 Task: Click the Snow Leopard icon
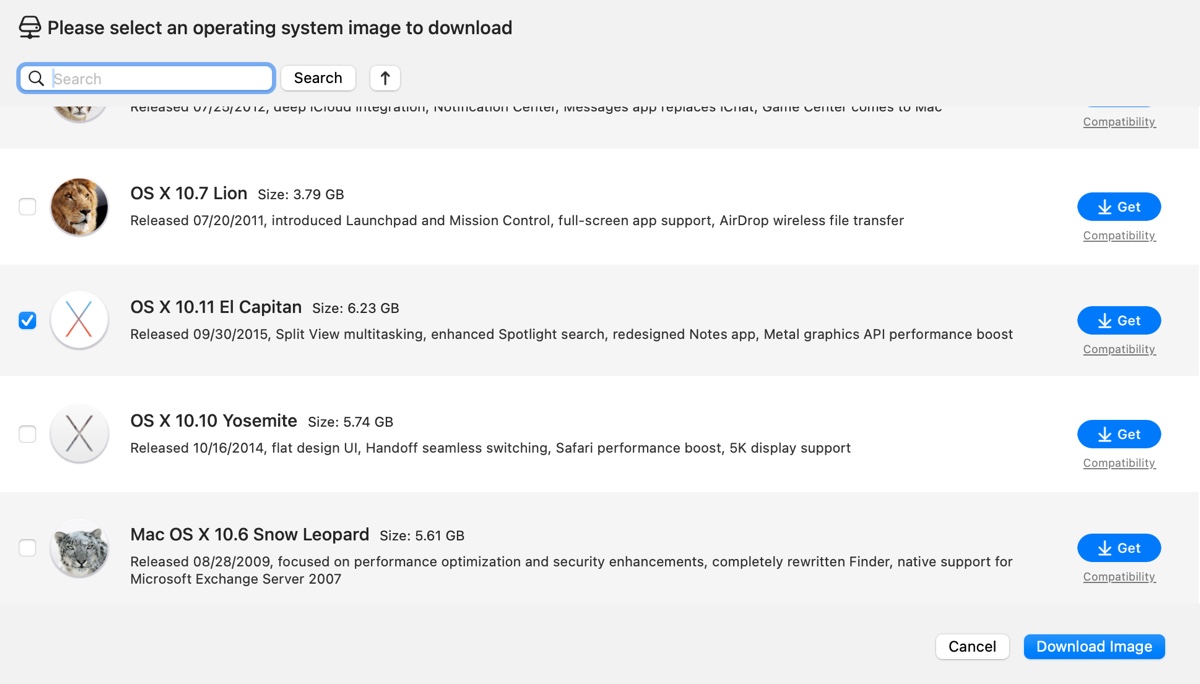point(79,548)
